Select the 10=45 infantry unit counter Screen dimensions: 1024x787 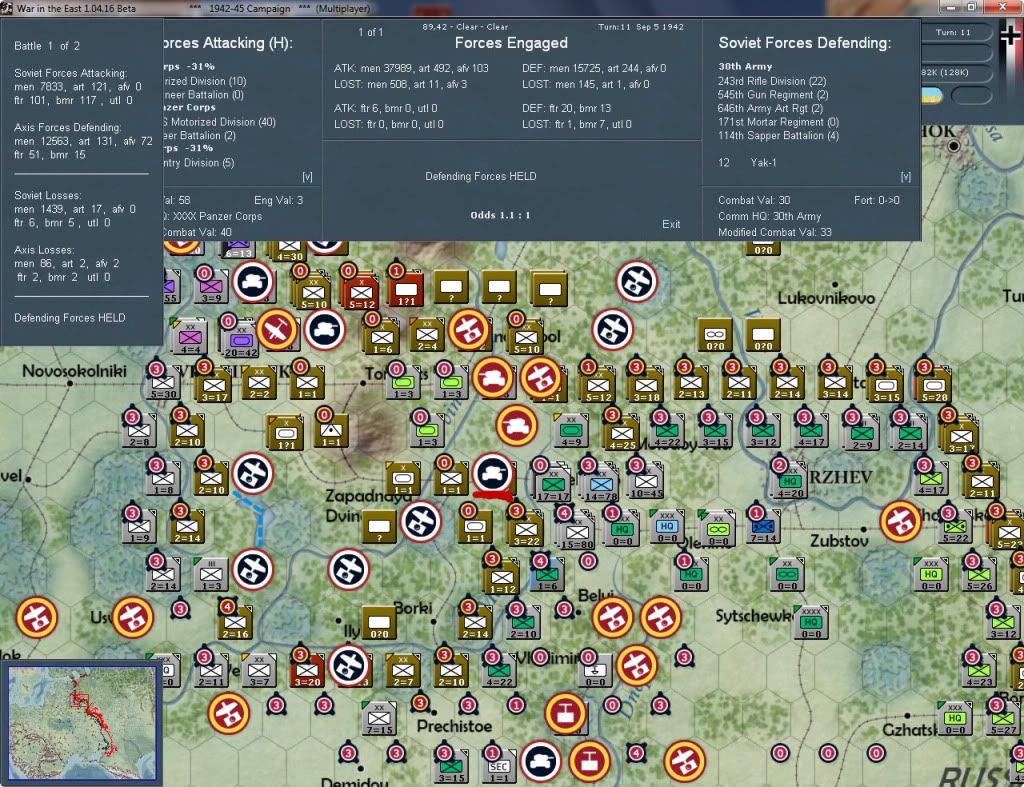coord(646,482)
